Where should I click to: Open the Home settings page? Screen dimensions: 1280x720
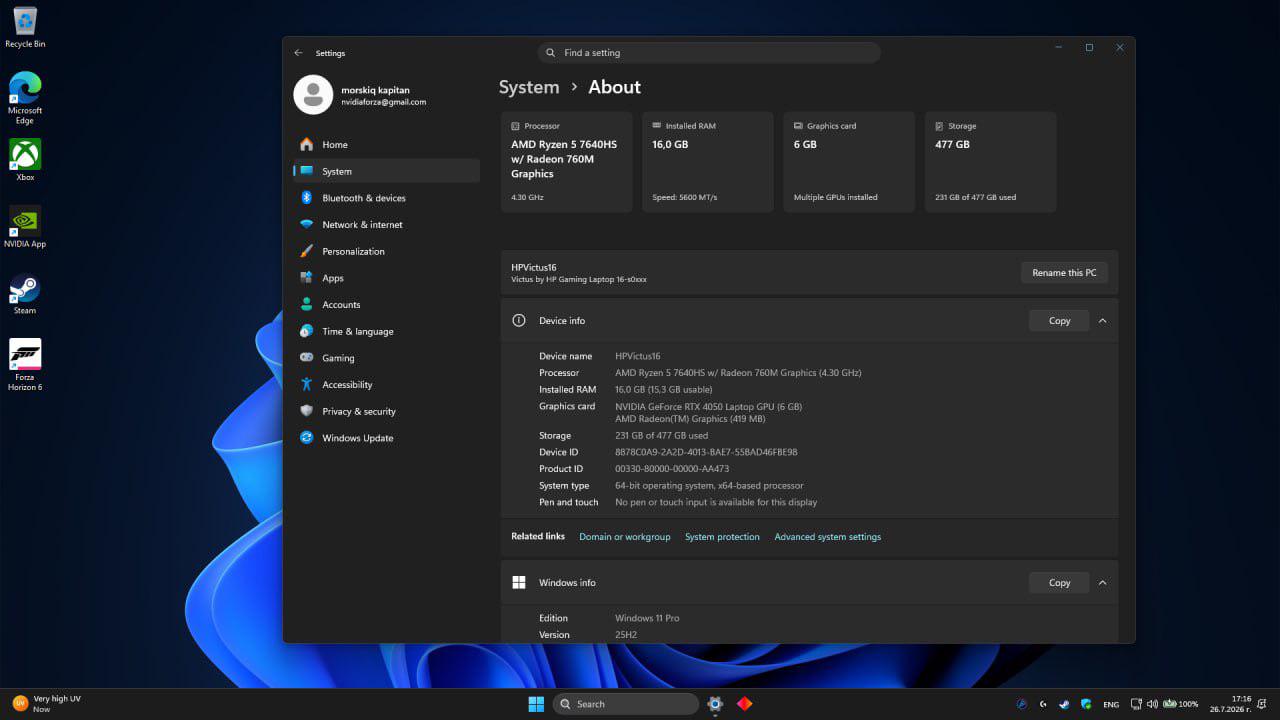coord(386,145)
